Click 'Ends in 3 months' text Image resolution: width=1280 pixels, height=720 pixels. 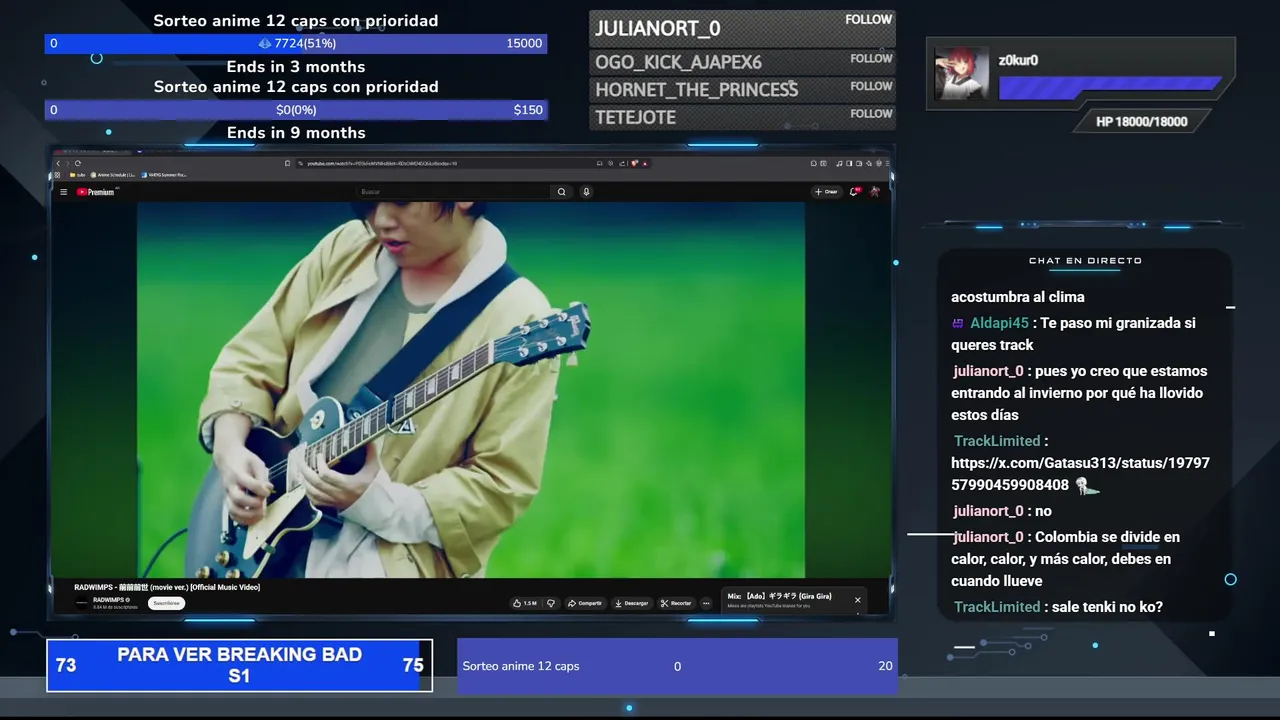[x=296, y=67]
